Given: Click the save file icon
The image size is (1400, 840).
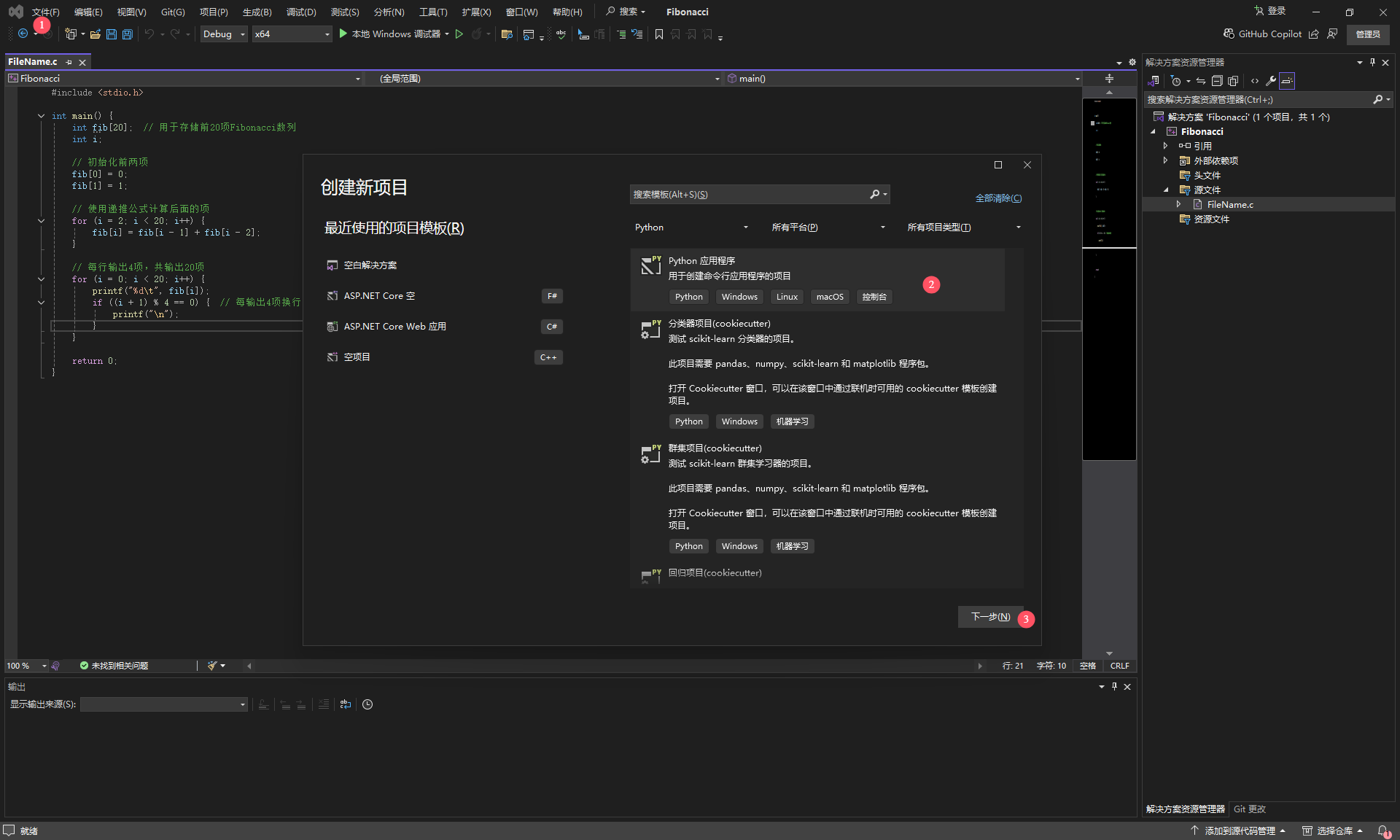Looking at the screenshot, I should click(111, 34).
